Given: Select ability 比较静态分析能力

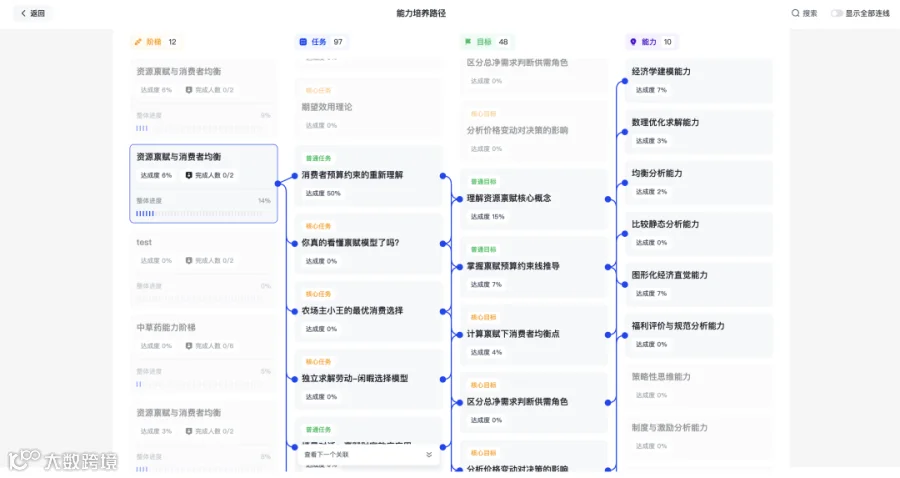Looking at the screenshot, I should point(699,233).
